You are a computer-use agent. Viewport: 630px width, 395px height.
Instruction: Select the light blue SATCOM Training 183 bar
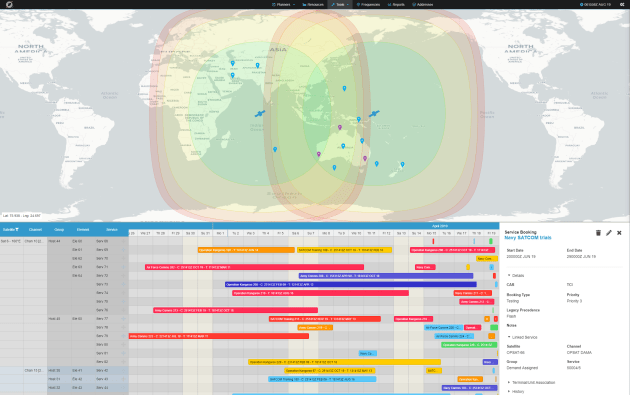tap(322, 379)
